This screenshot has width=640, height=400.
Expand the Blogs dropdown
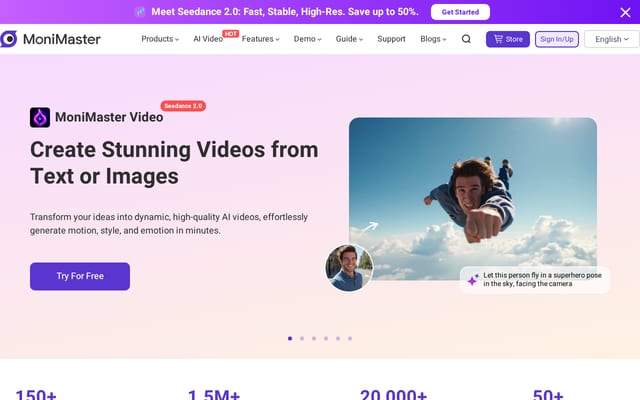click(433, 39)
